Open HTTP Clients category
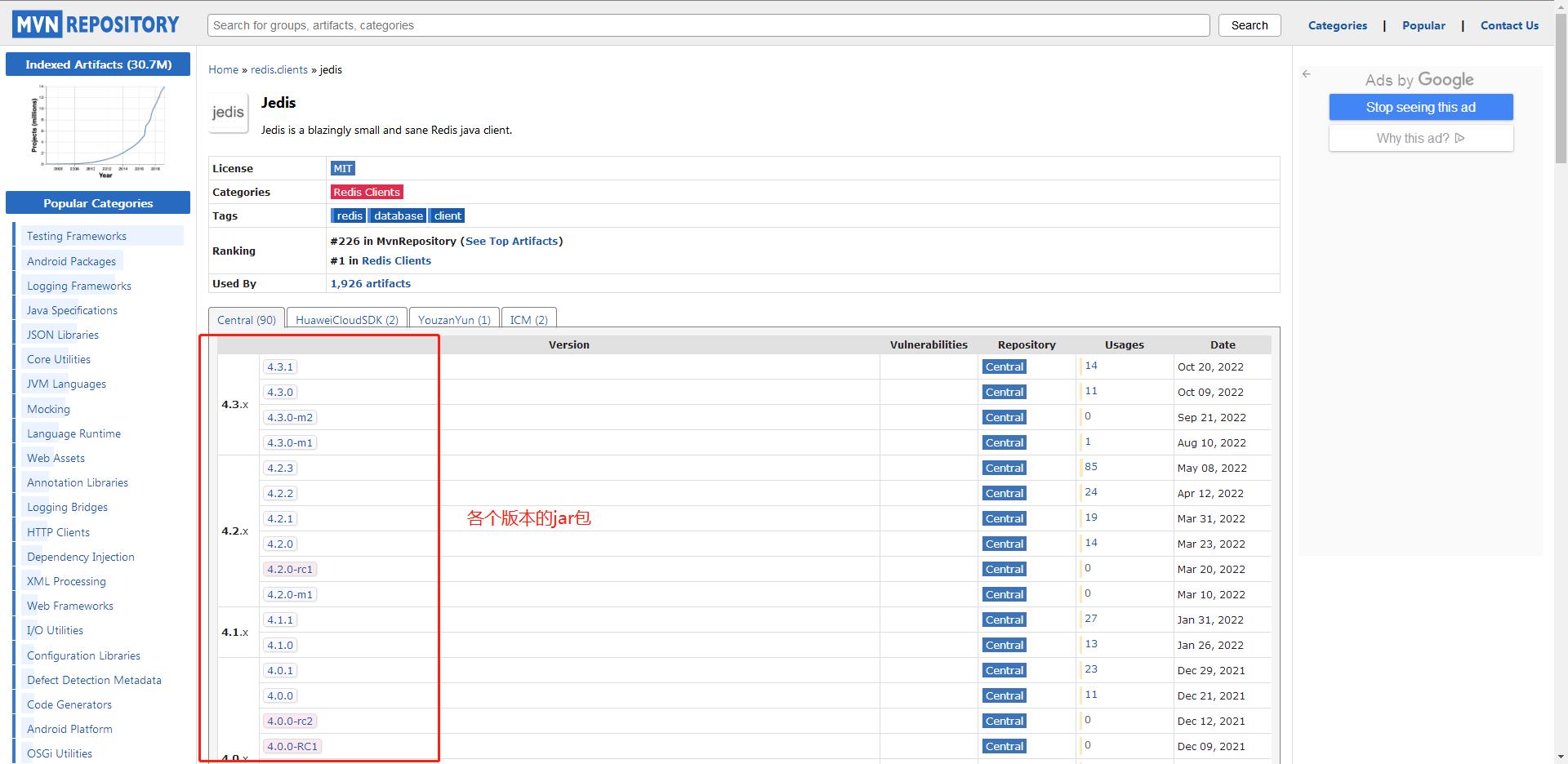This screenshot has width=1568, height=764. pyautogui.click(x=58, y=532)
